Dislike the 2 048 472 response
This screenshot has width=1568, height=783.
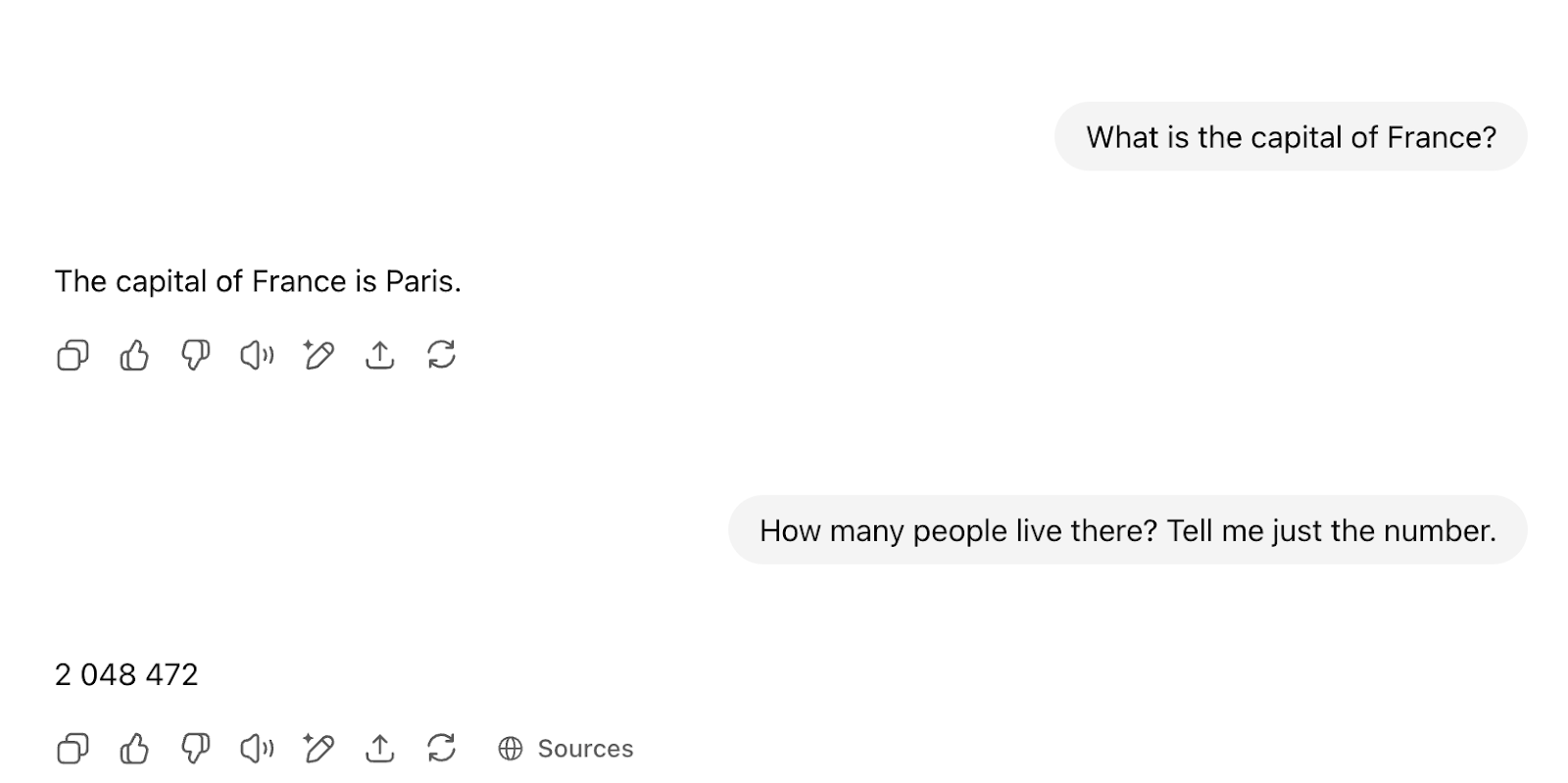[196, 749]
